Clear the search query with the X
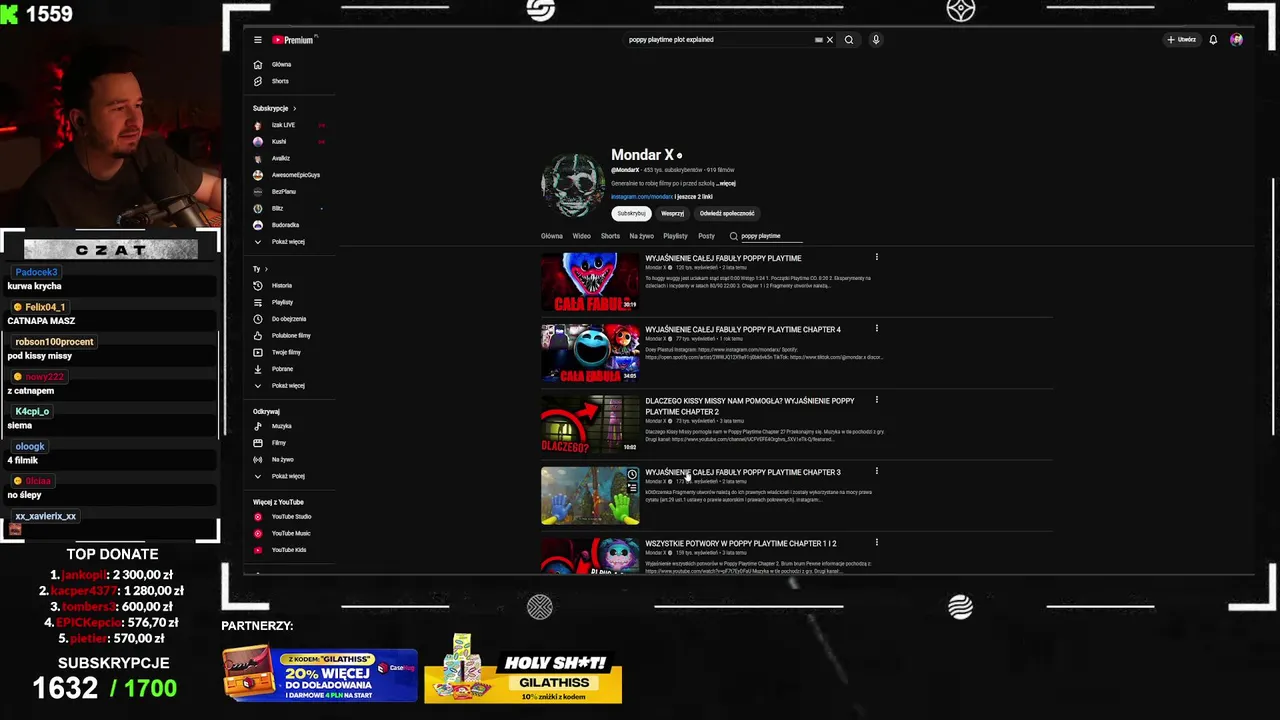Viewport: 1280px width, 720px height. (829, 40)
